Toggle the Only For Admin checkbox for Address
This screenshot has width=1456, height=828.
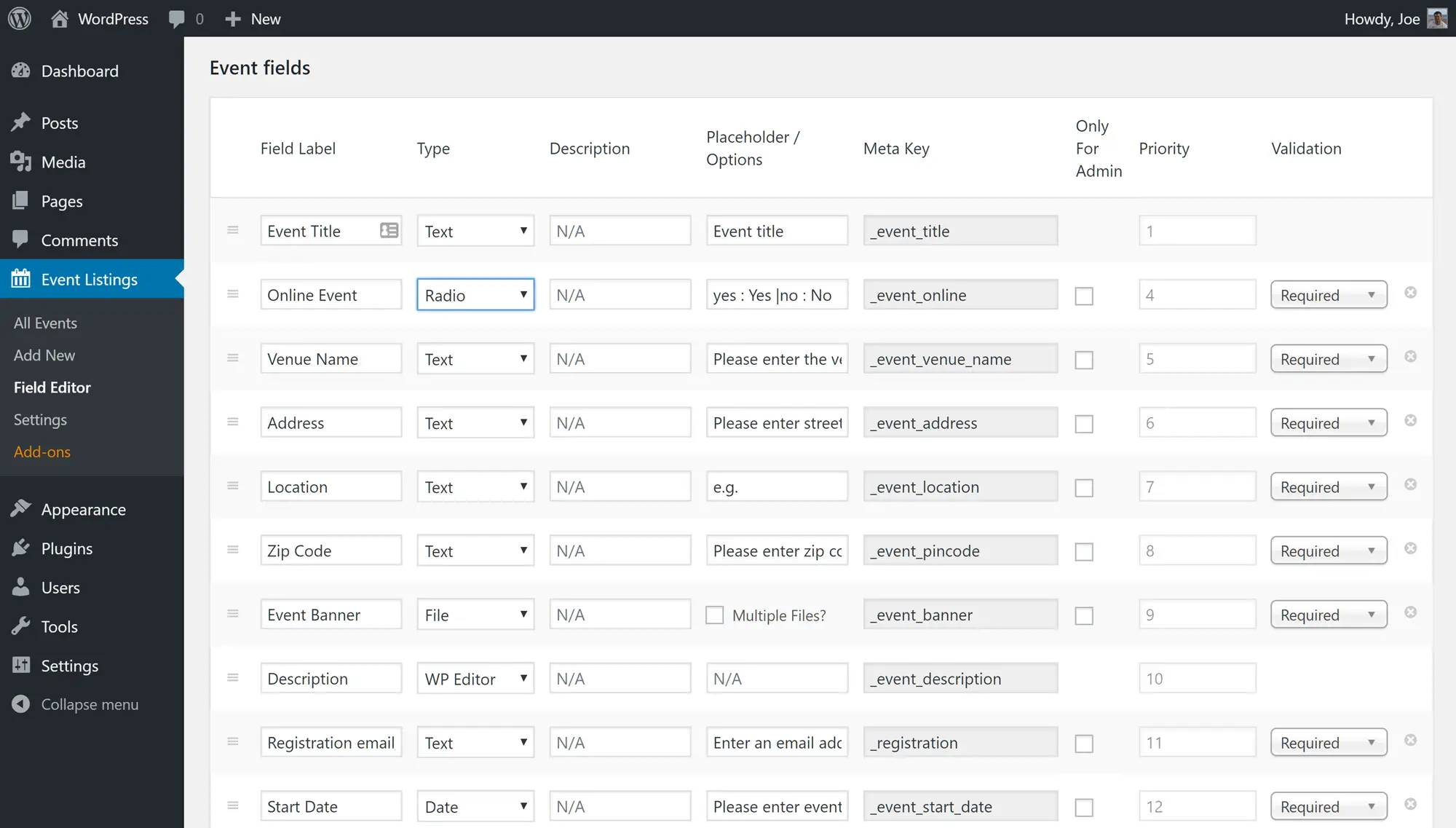click(x=1084, y=423)
